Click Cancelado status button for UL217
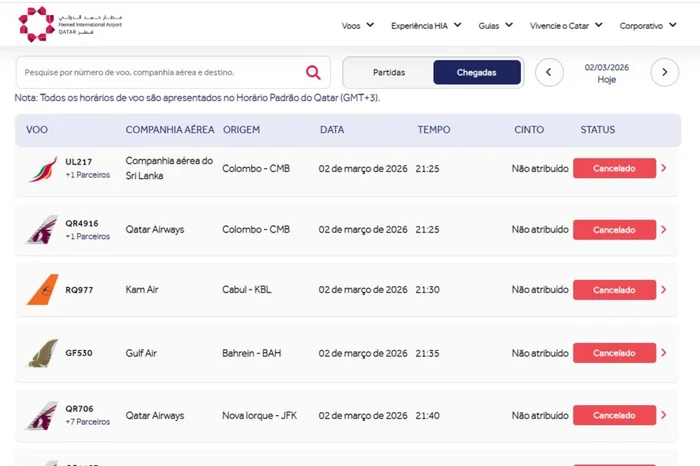 click(614, 169)
